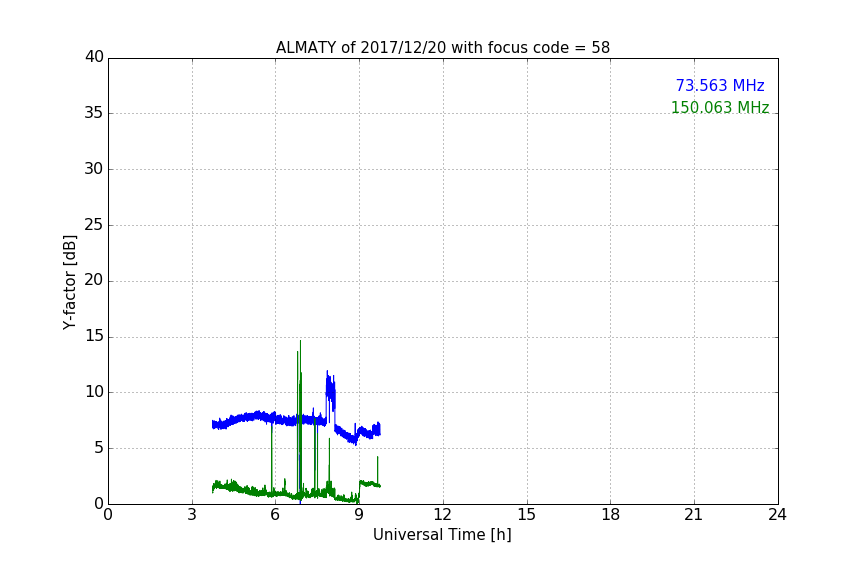Image resolution: width=864 pixels, height=576 pixels.
Task: Click x-axis tick label "24"
Action: pos(777,515)
